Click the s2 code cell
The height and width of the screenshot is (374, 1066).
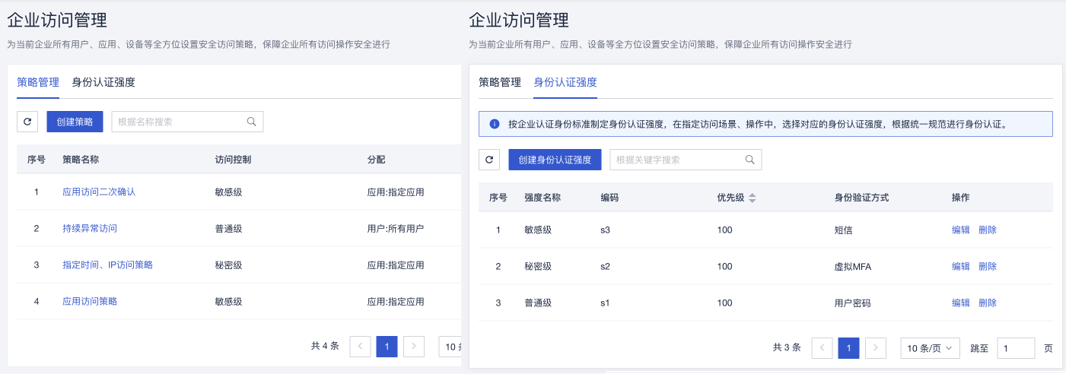606,267
